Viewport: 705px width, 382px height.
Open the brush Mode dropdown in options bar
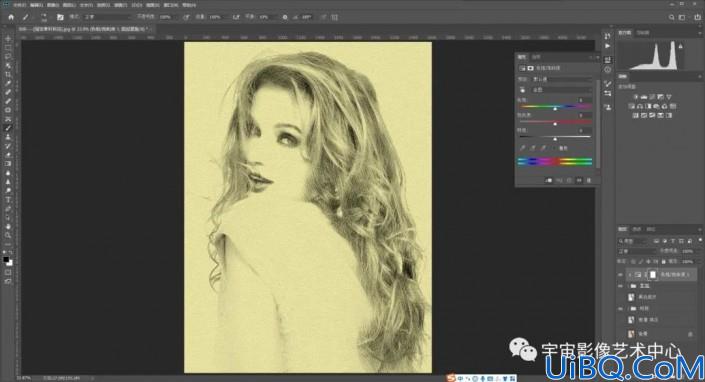click(107, 17)
